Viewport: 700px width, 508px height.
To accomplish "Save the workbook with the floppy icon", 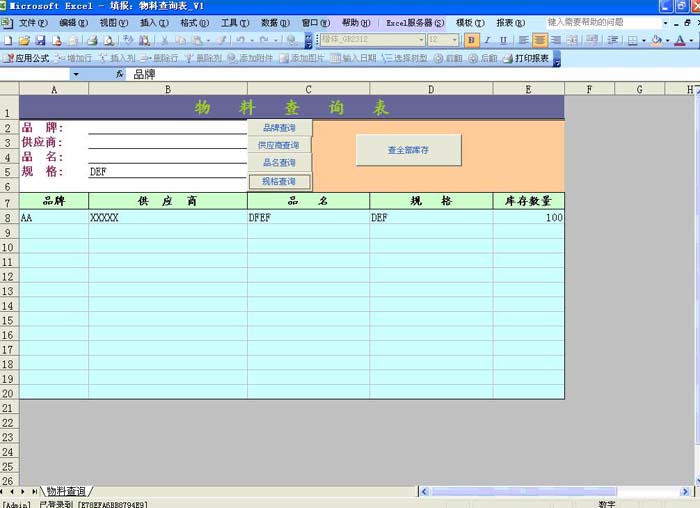I will point(40,40).
